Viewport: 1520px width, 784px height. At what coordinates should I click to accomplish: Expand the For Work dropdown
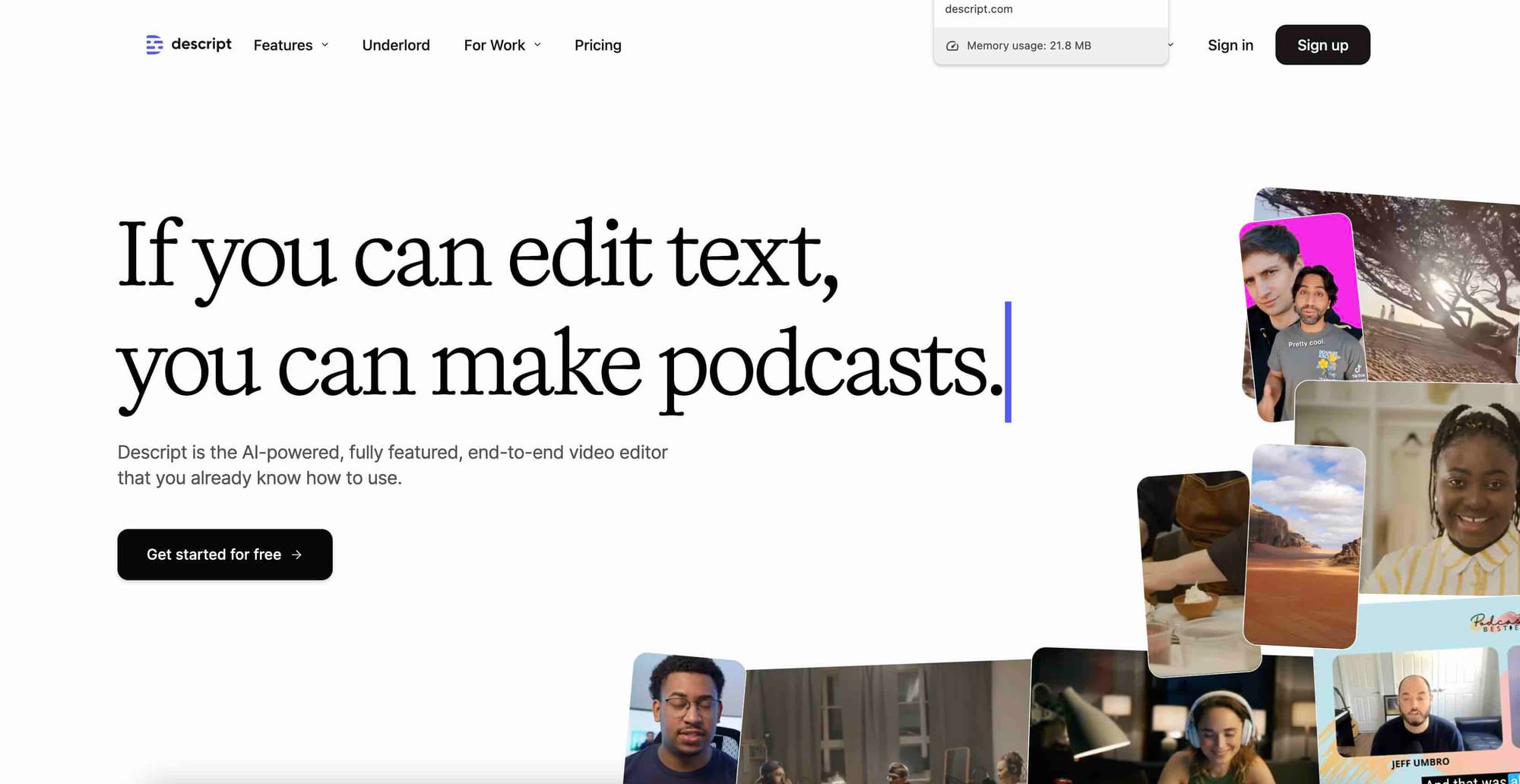(502, 45)
